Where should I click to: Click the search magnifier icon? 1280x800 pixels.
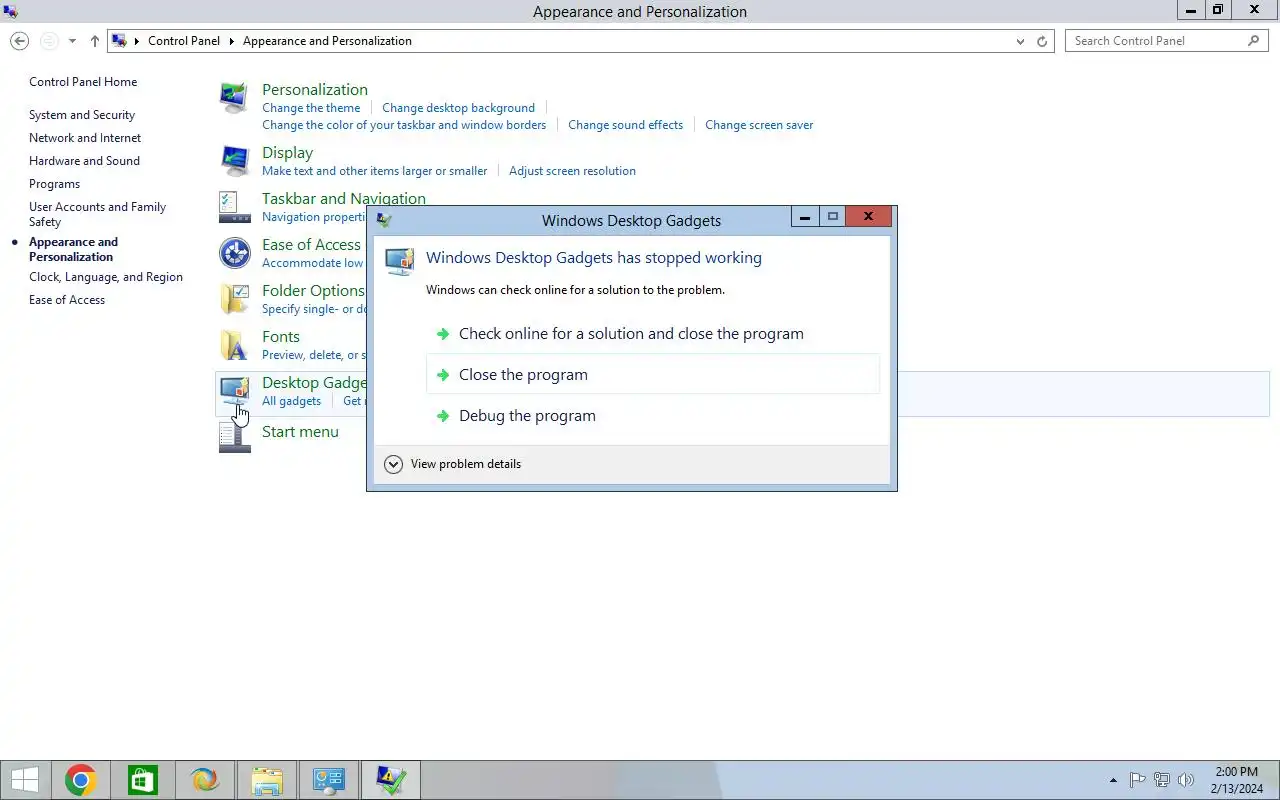pos(1254,41)
